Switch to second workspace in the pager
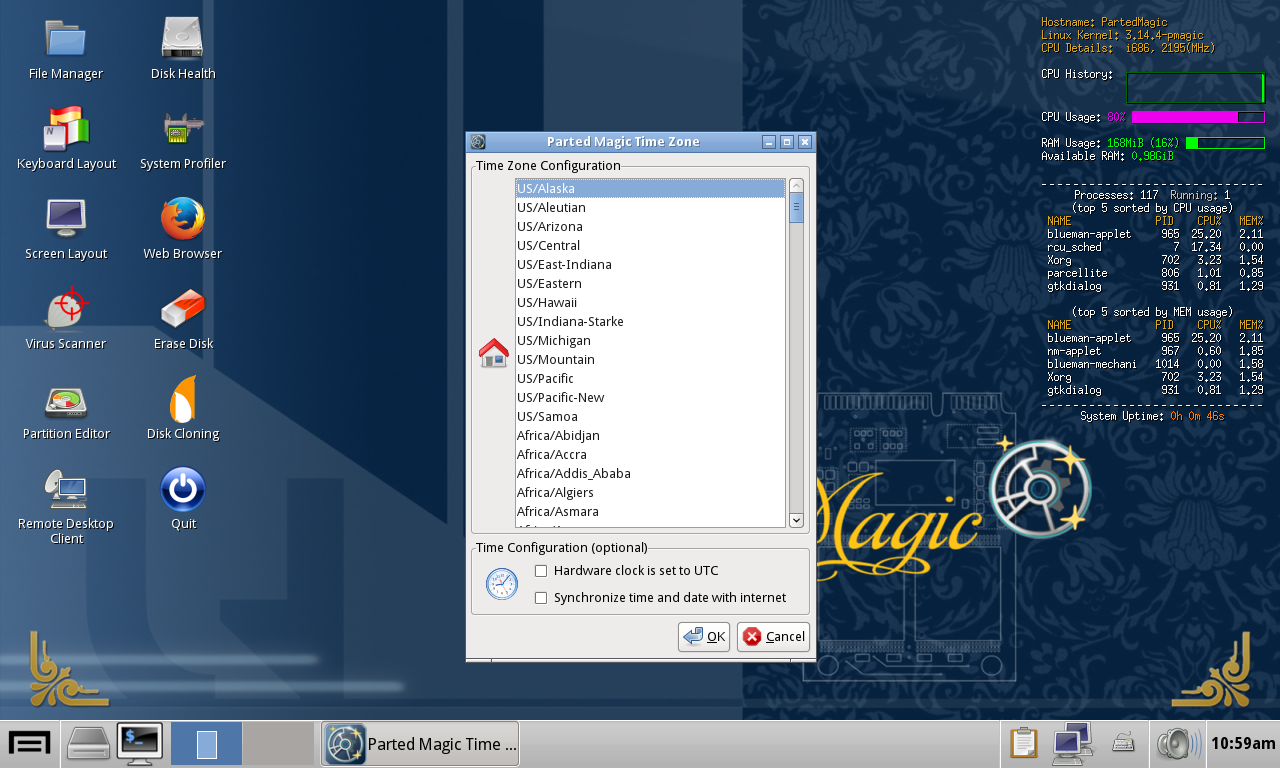 (279, 744)
